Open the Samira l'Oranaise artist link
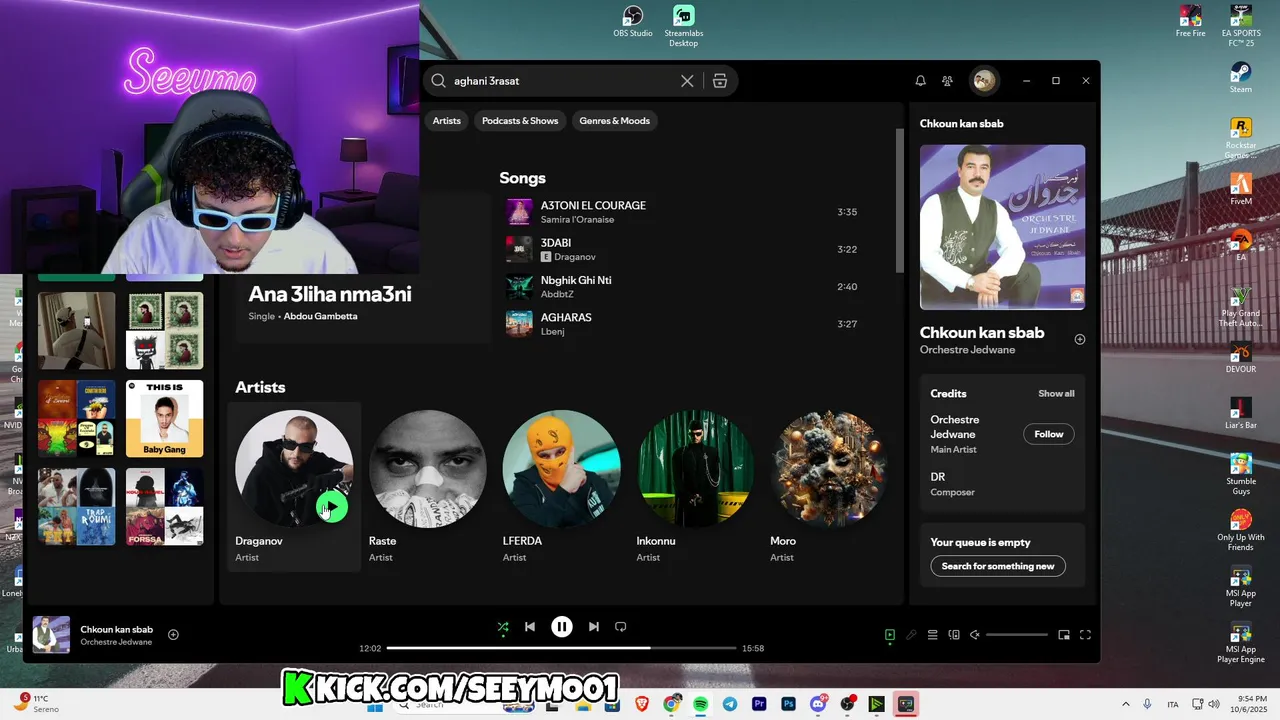This screenshot has width=1280, height=720. (x=577, y=220)
